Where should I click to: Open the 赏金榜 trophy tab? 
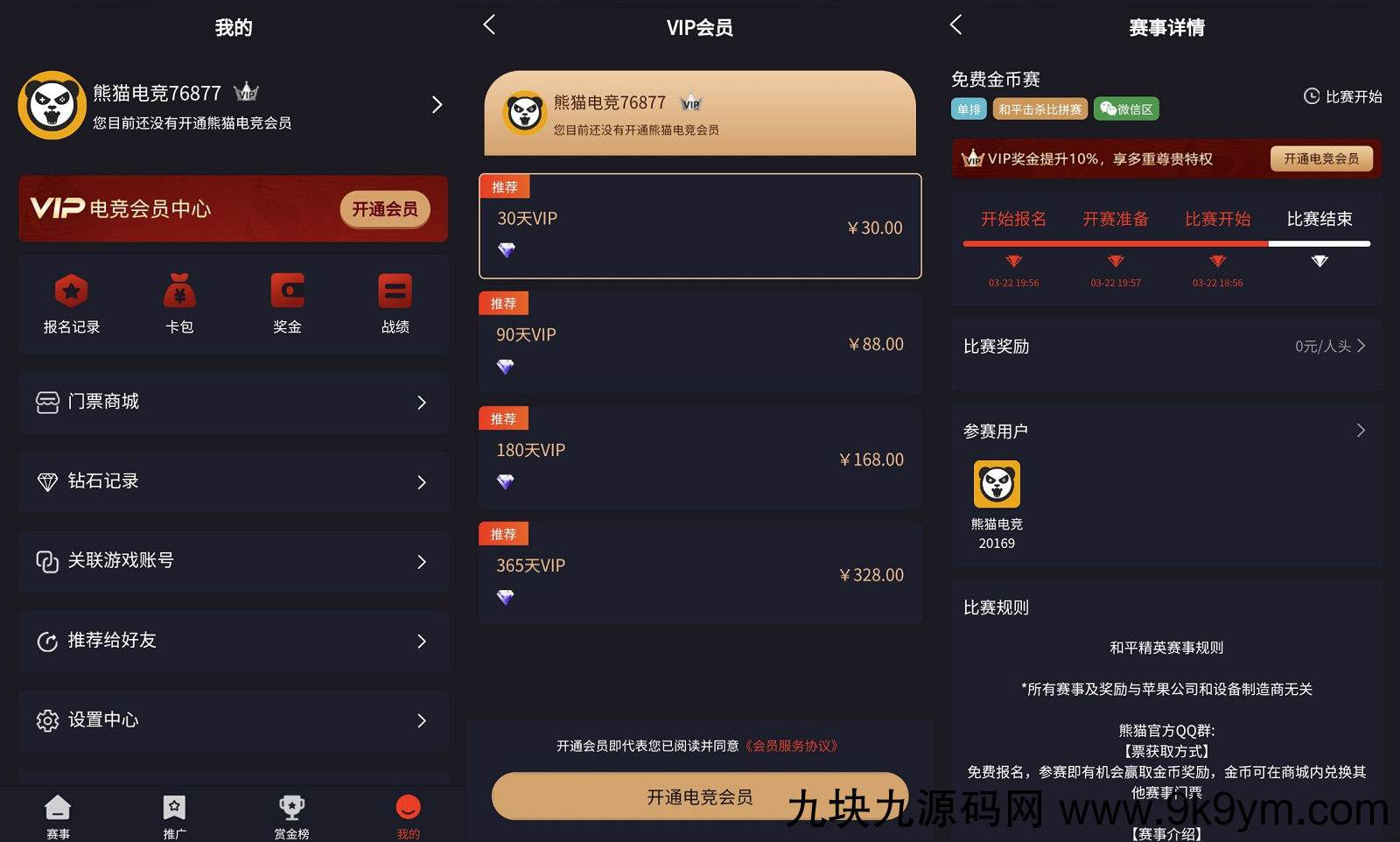tap(291, 817)
